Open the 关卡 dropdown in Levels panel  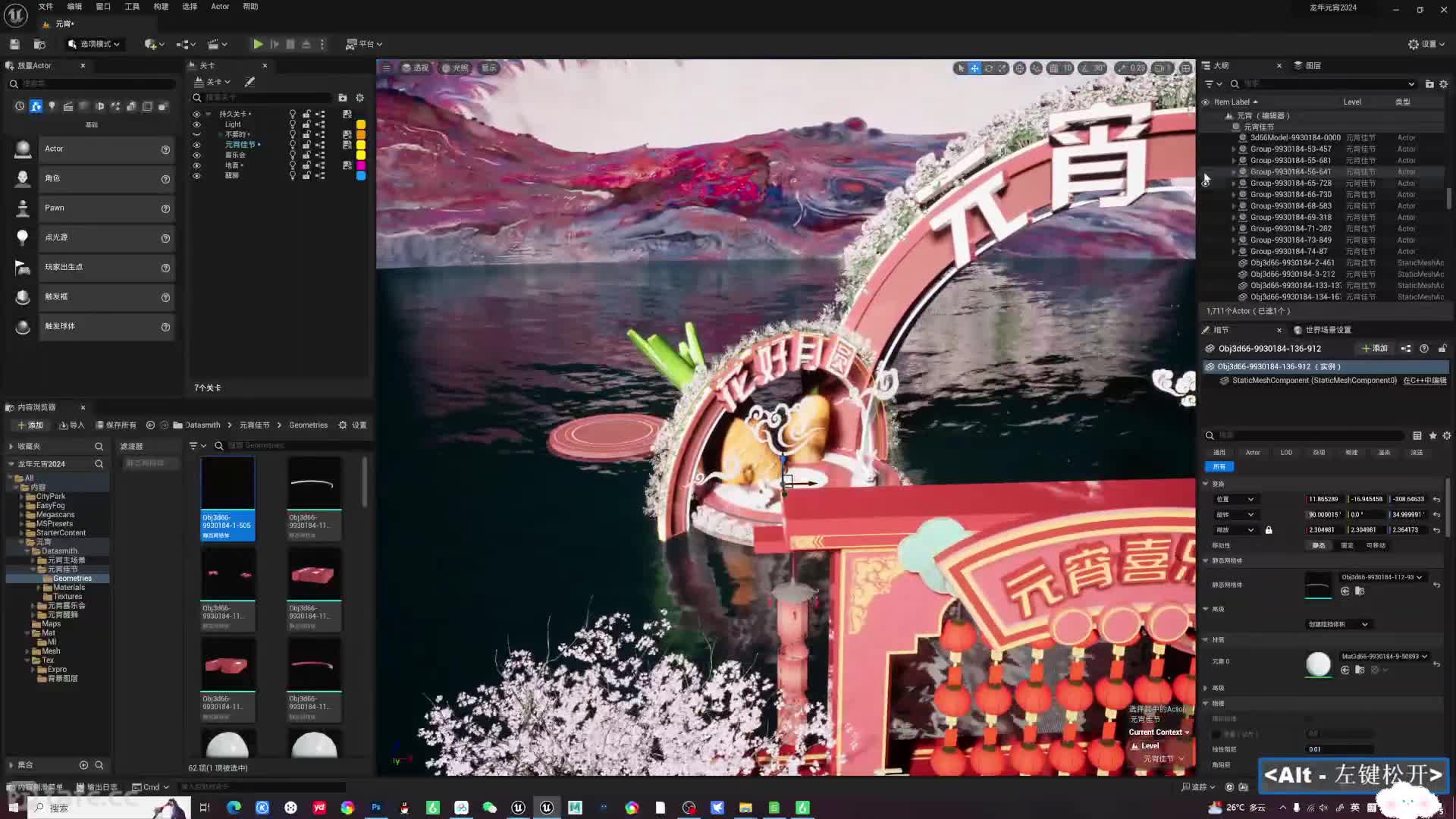pos(213,81)
